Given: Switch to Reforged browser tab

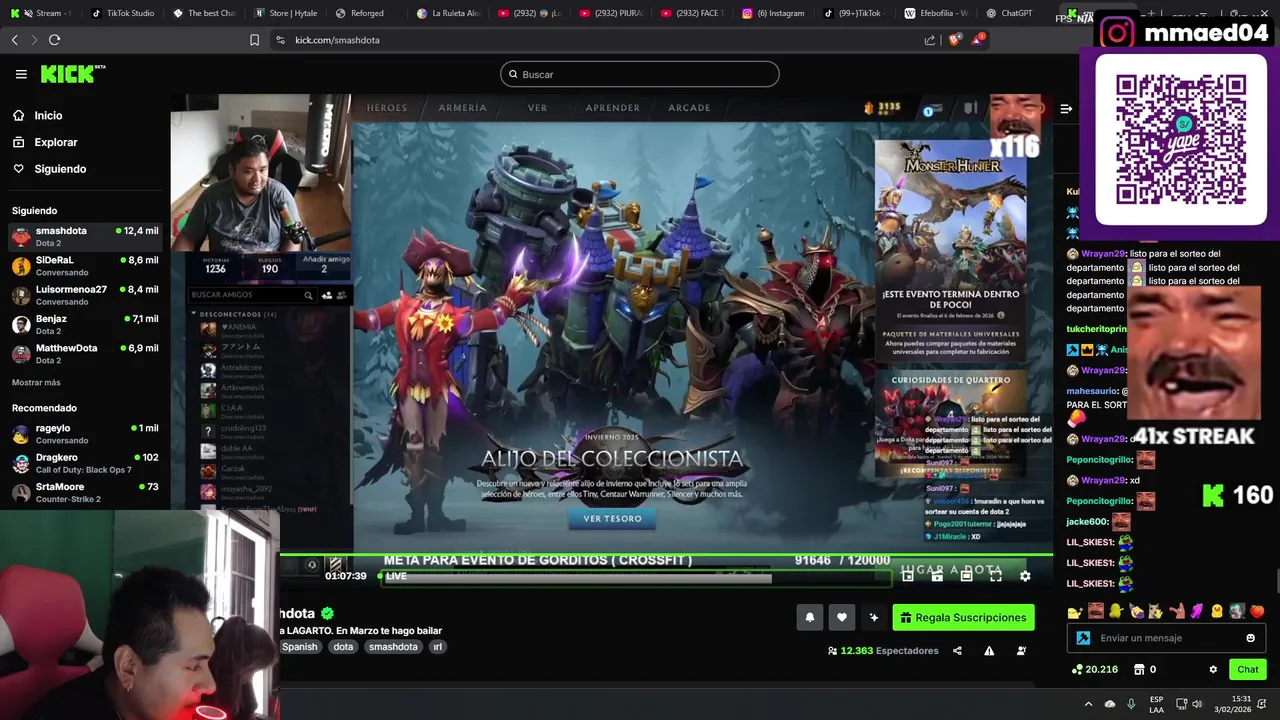Looking at the screenshot, I should tap(367, 13).
